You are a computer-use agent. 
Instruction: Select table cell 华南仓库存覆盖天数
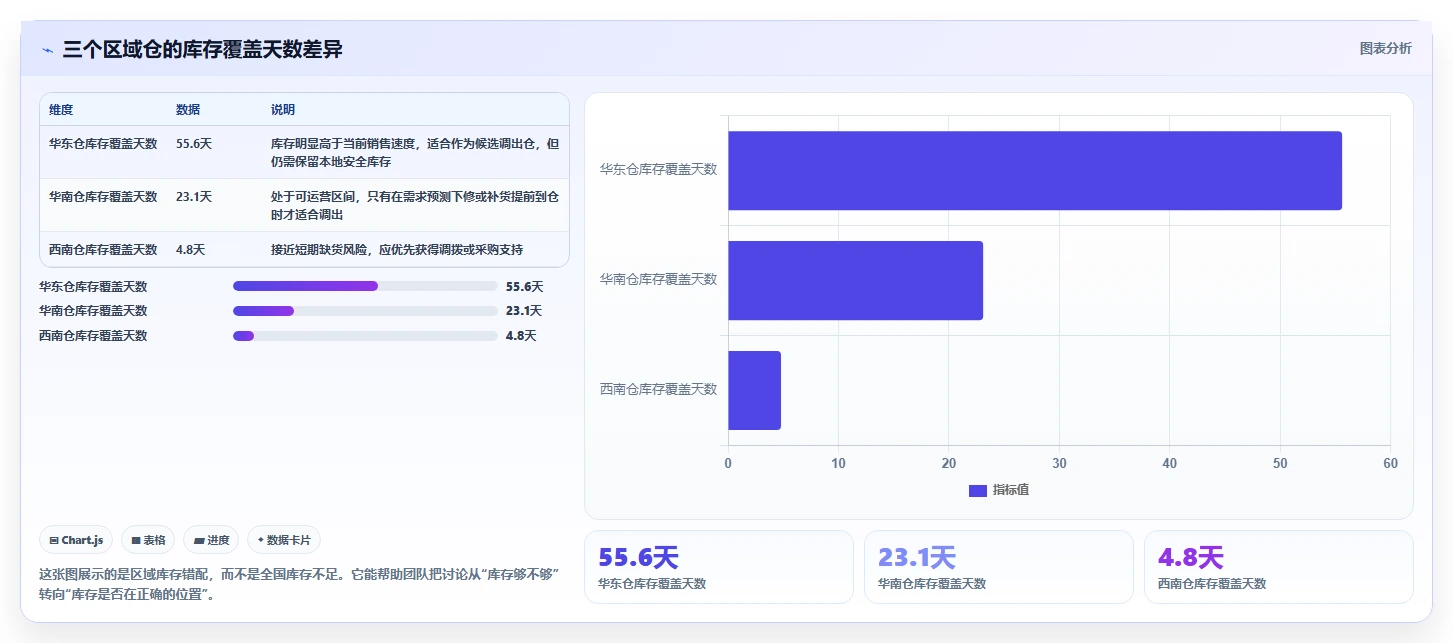pos(103,197)
